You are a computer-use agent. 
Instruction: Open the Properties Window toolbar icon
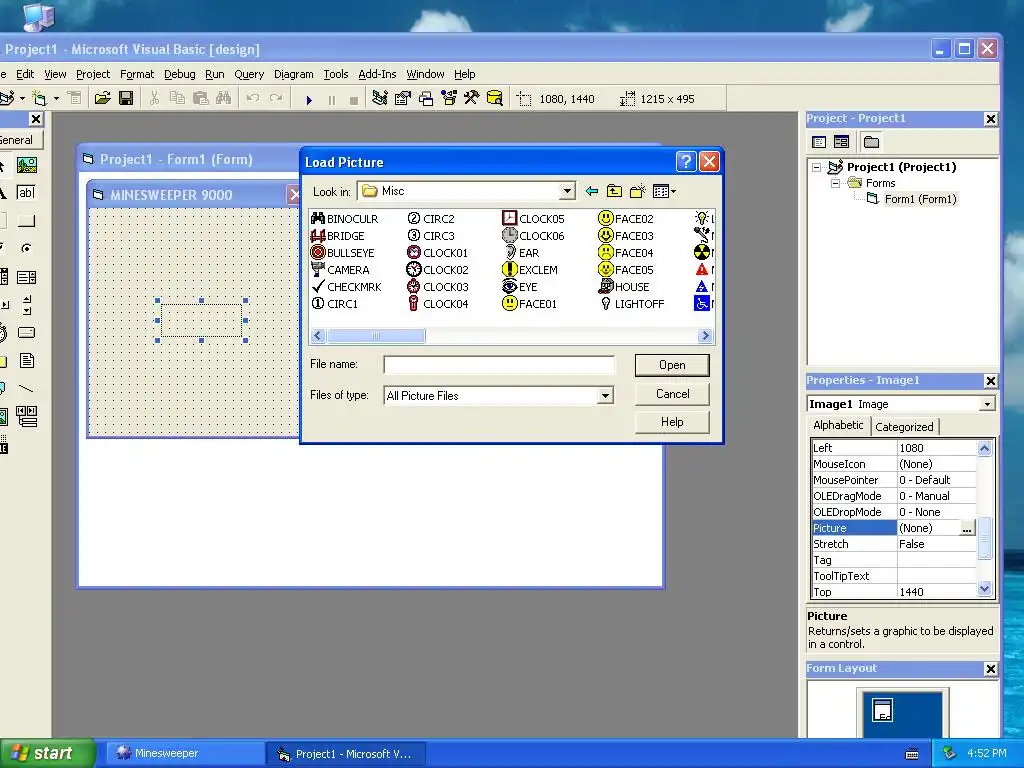403,99
